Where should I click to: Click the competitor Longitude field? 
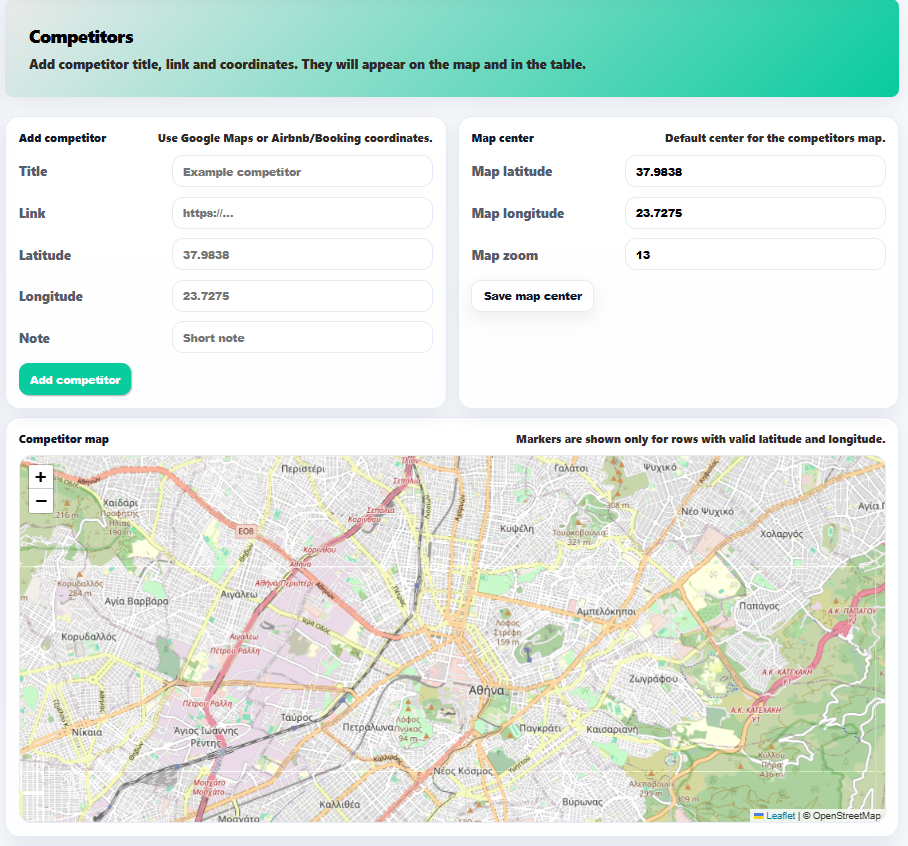click(302, 296)
